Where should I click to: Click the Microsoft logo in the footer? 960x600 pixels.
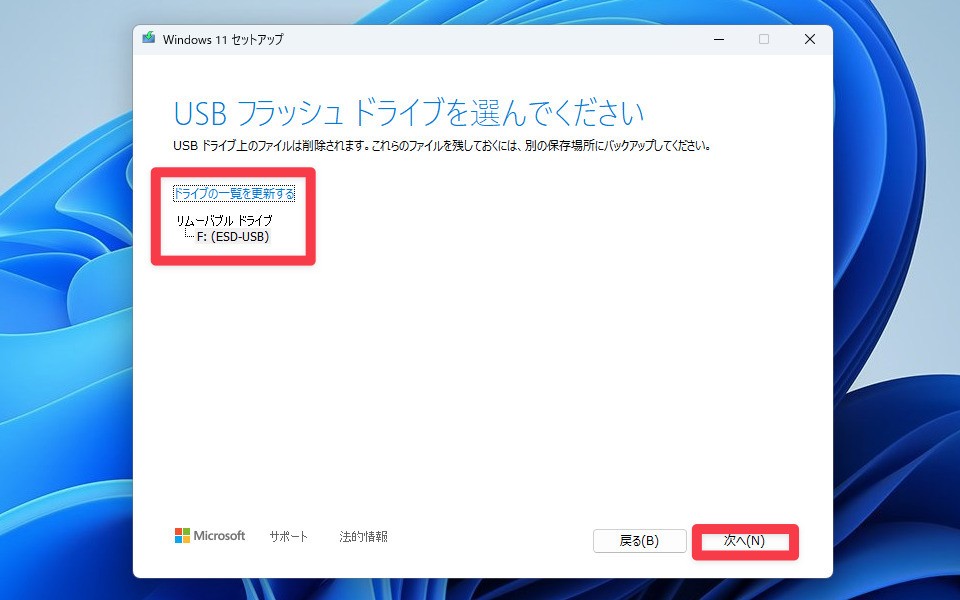click(x=210, y=535)
